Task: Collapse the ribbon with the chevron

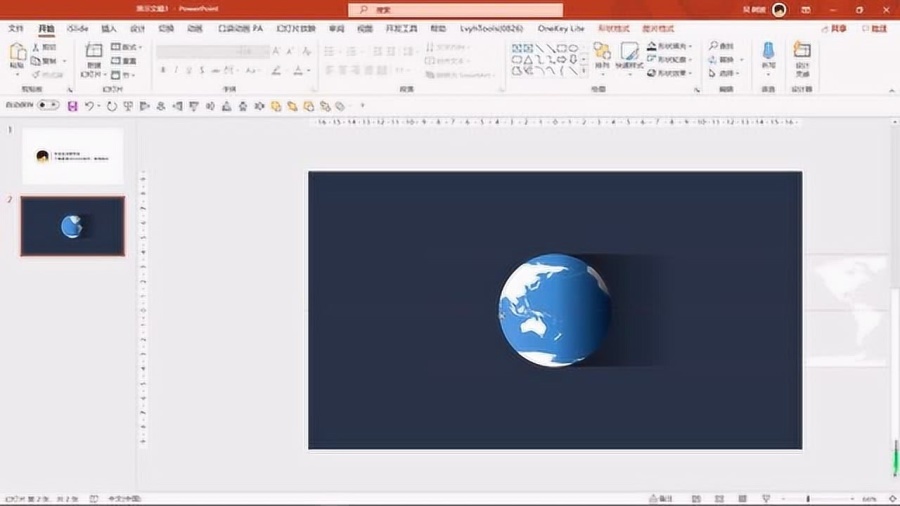Action: 891,90
